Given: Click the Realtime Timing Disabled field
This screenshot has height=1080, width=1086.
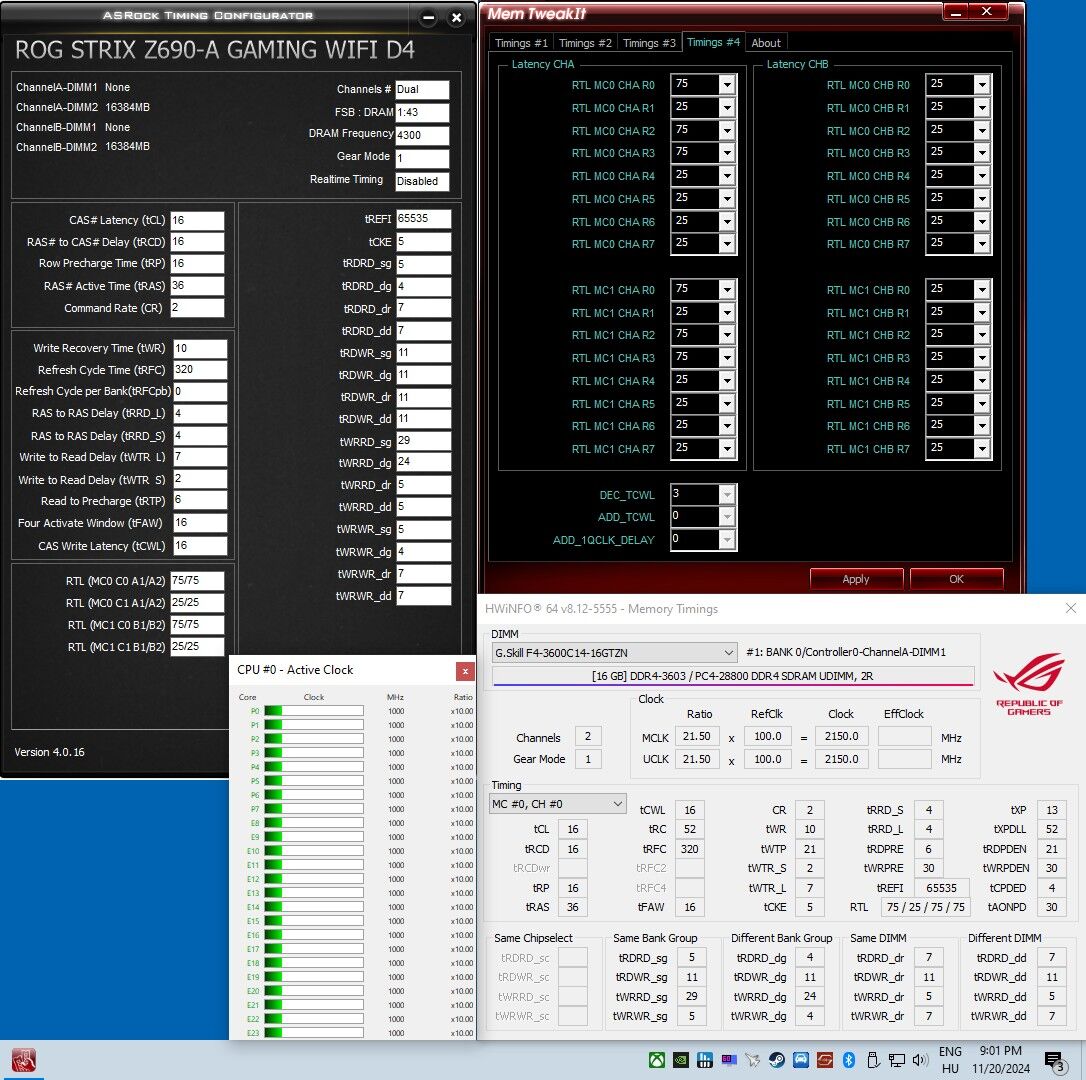Looking at the screenshot, I should pos(422,181).
